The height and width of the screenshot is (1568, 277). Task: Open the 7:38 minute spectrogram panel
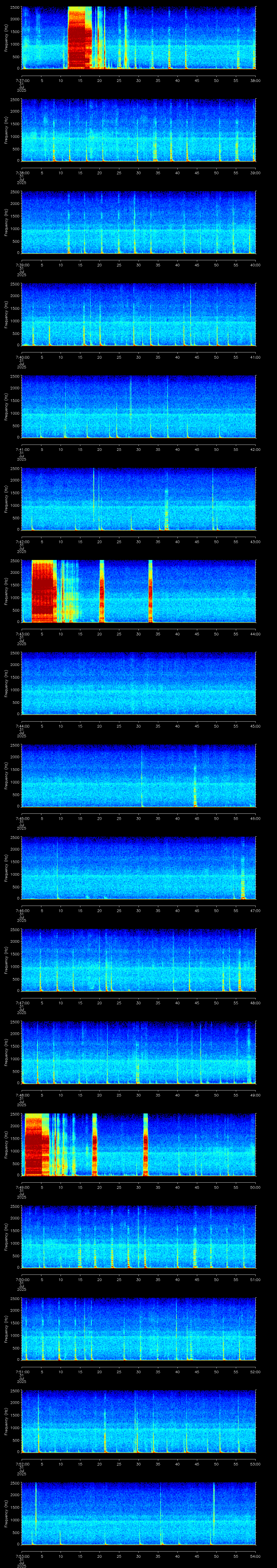point(138,130)
